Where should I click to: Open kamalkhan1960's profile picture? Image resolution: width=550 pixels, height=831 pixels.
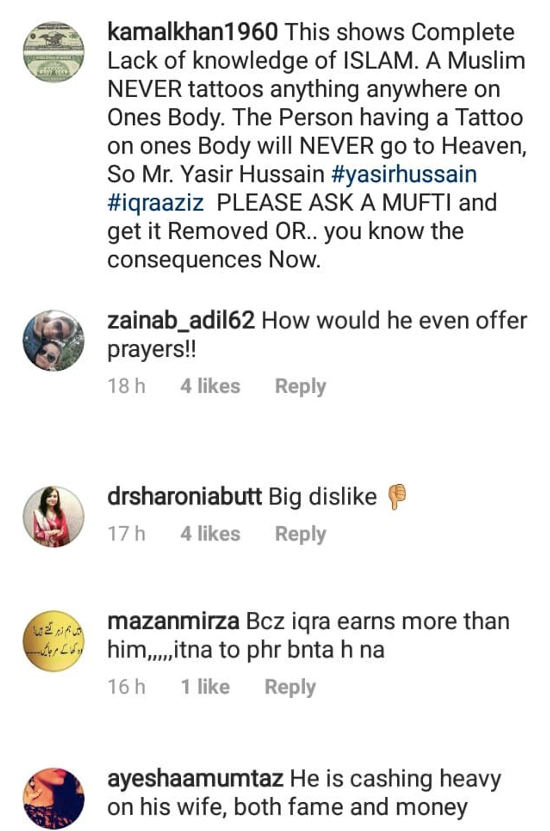point(54,52)
